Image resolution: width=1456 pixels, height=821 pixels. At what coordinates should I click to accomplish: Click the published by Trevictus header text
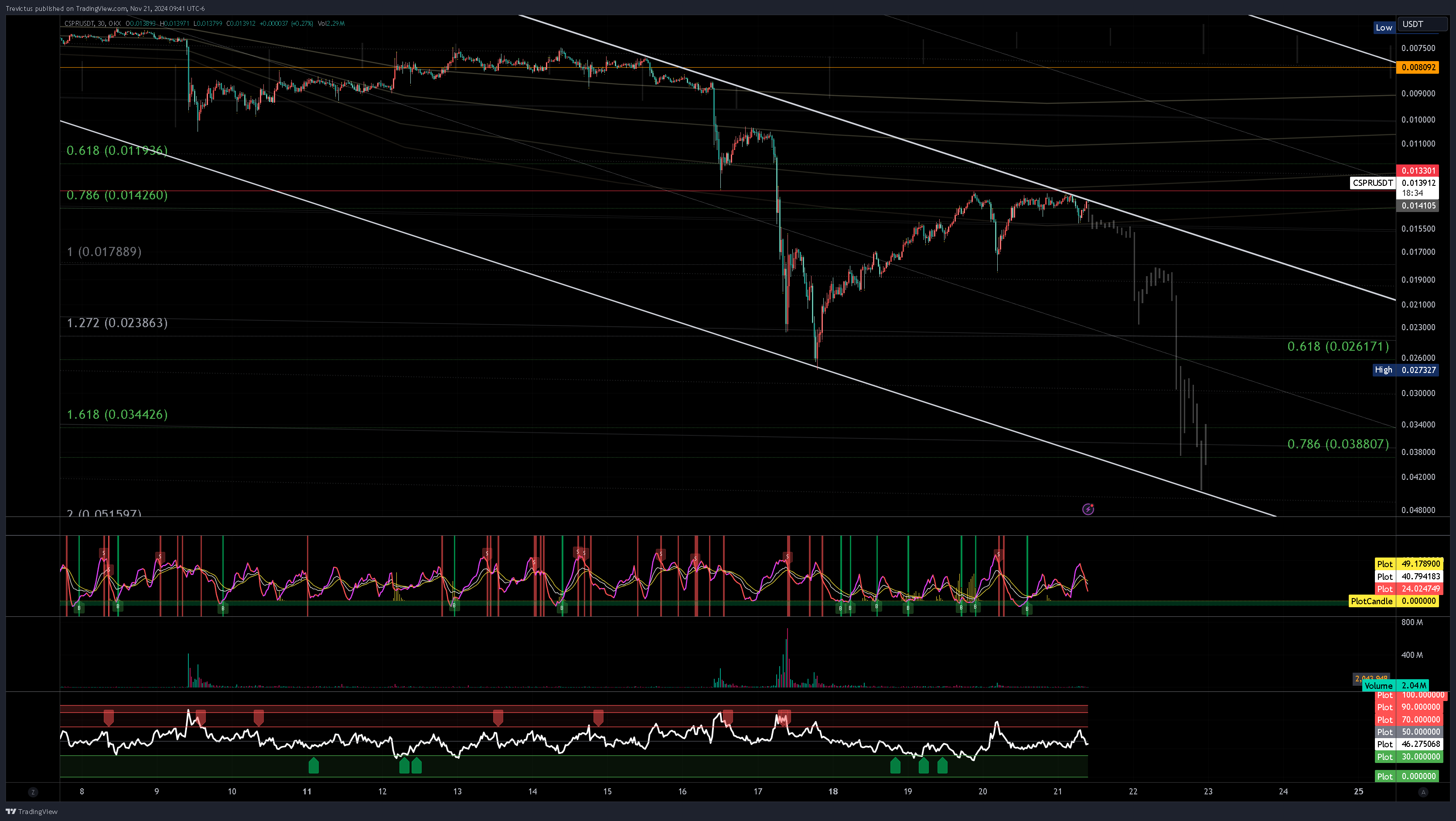[105, 8]
